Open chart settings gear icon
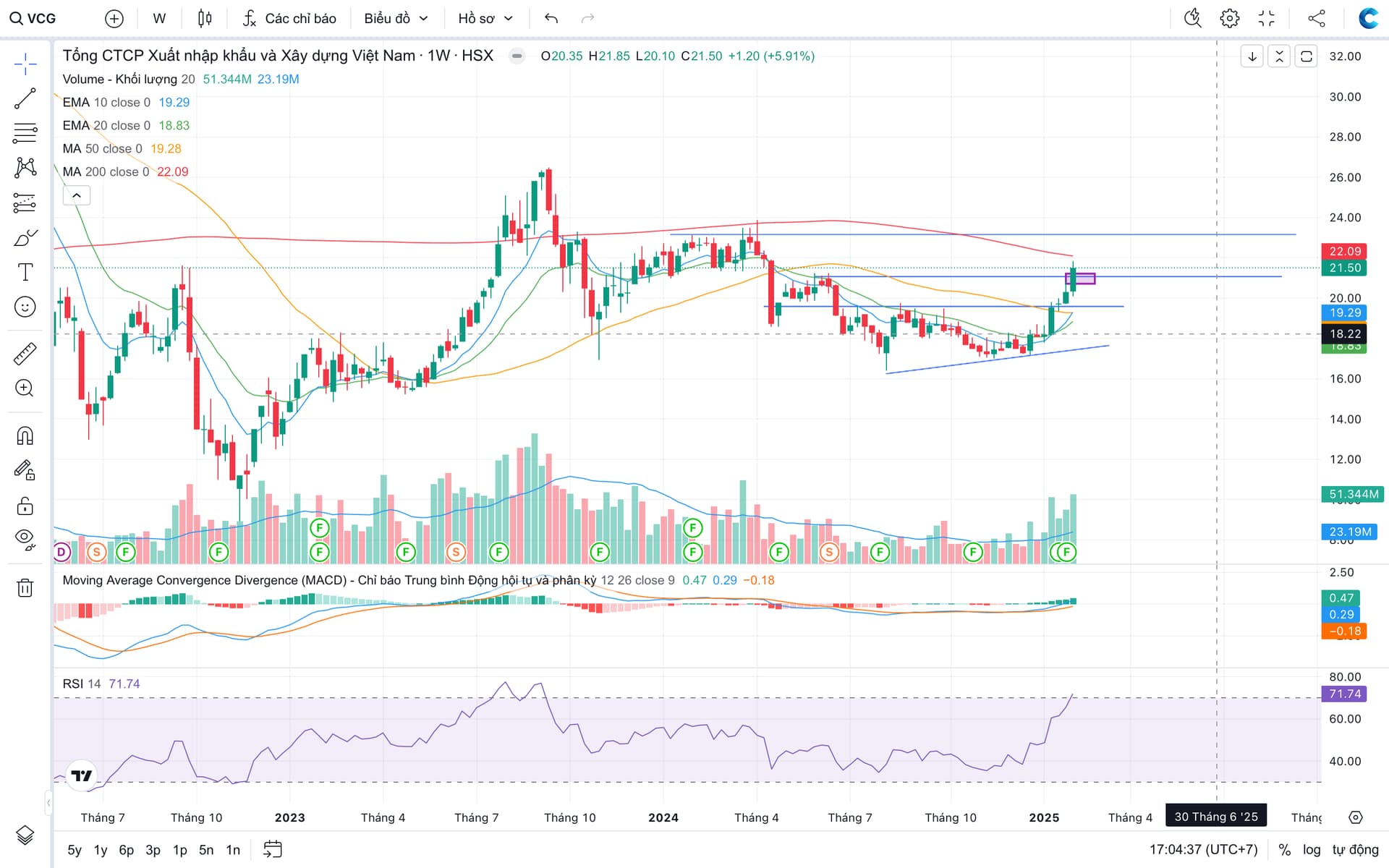 (x=1229, y=18)
